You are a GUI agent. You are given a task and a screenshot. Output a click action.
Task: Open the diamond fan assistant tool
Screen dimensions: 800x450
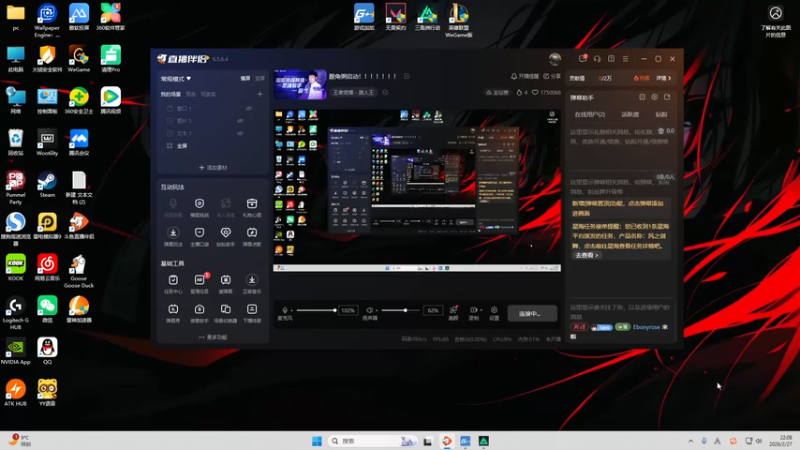click(x=226, y=236)
